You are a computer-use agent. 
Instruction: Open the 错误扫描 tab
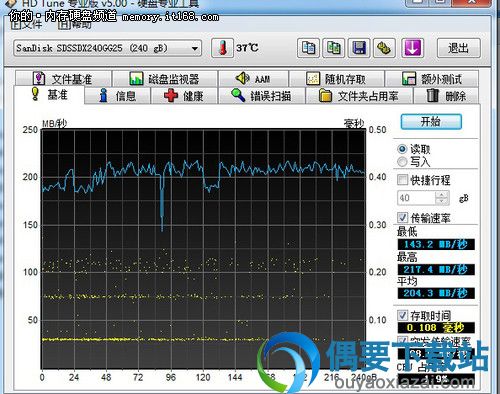click(x=262, y=96)
